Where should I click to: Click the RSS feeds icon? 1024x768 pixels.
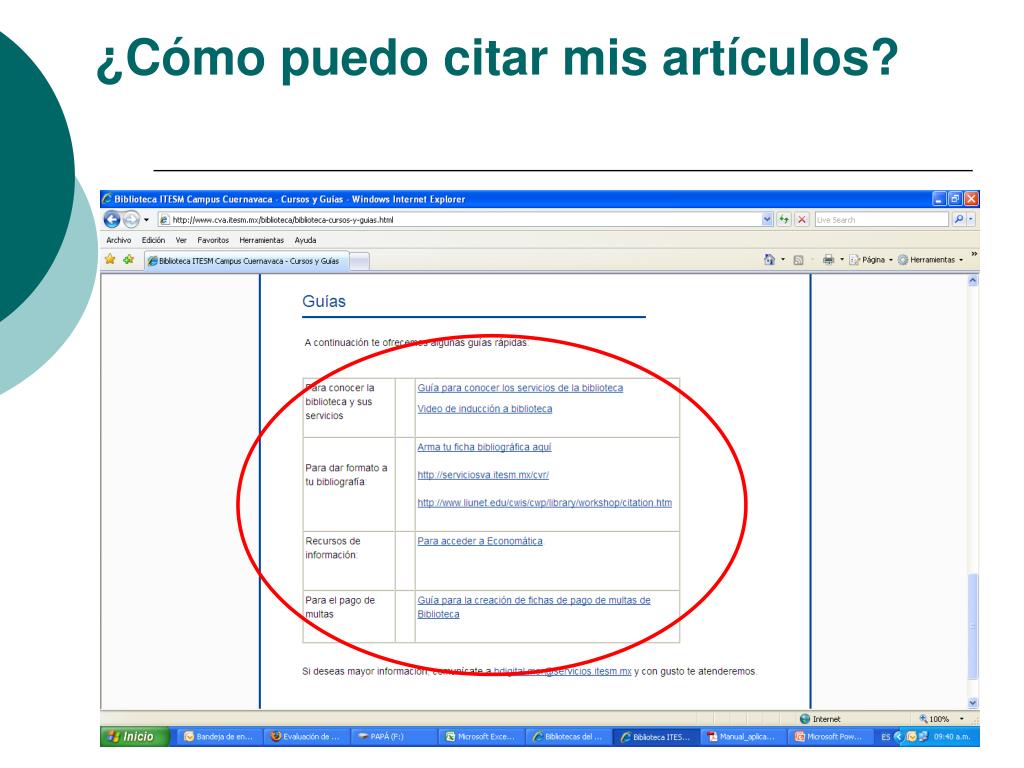[x=798, y=260]
